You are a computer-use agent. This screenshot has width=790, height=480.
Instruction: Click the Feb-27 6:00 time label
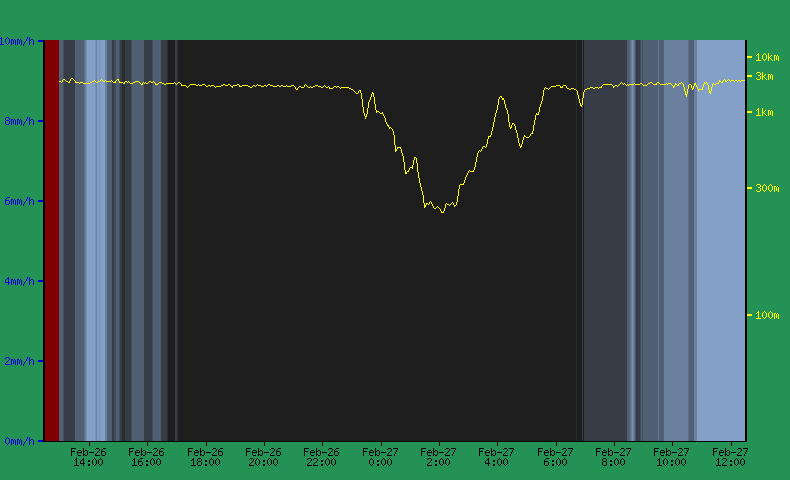555,457
